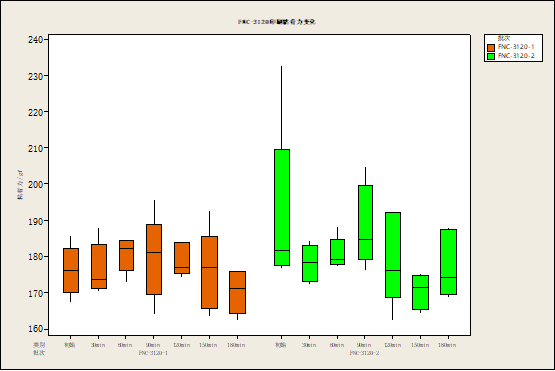Image resolution: width=555 pixels, height=371 pixels.
Task: Click the orange 180min box for FNC-3120-1
Action: 237,292
